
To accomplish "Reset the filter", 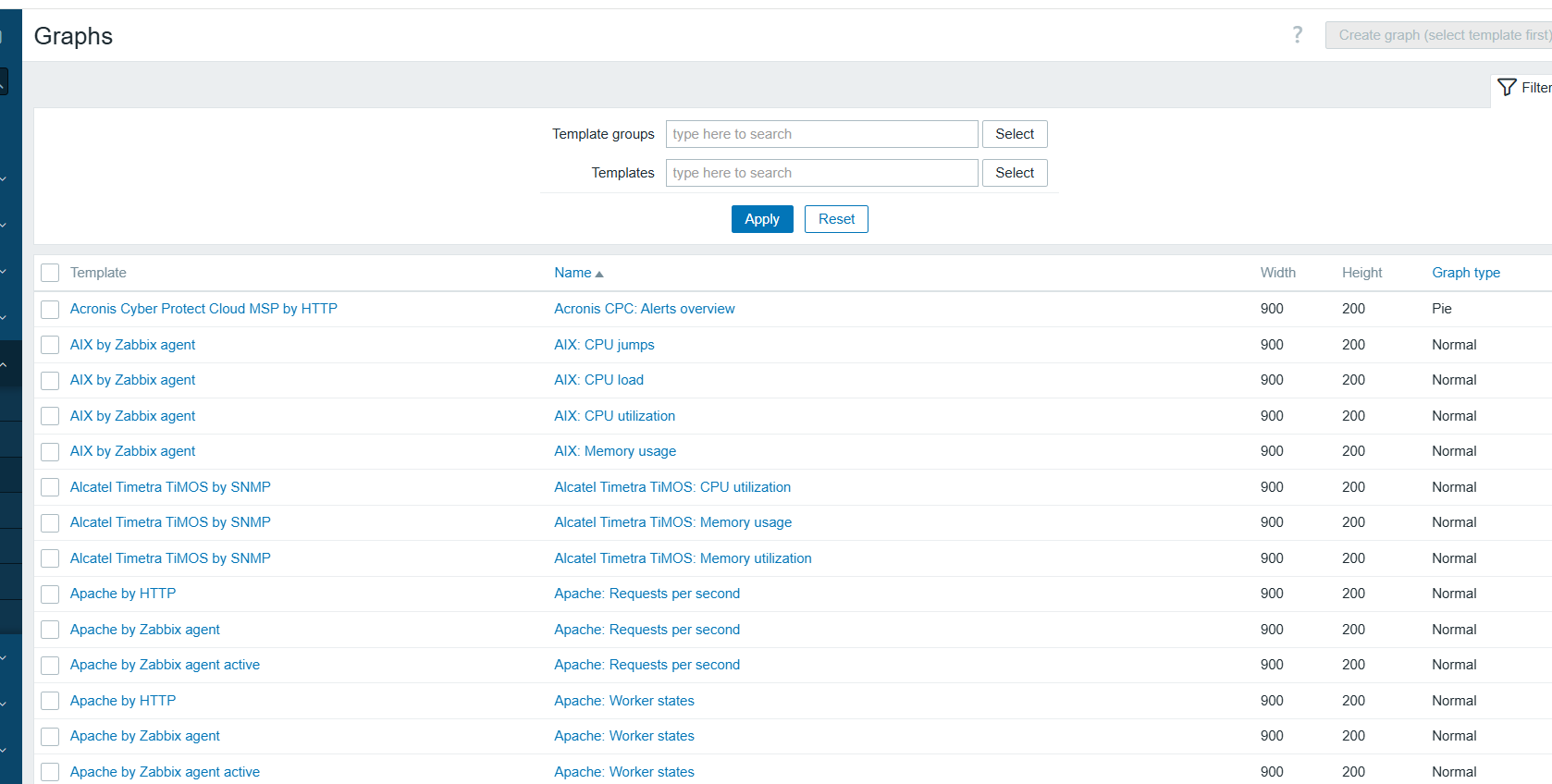I will tap(836, 219).
